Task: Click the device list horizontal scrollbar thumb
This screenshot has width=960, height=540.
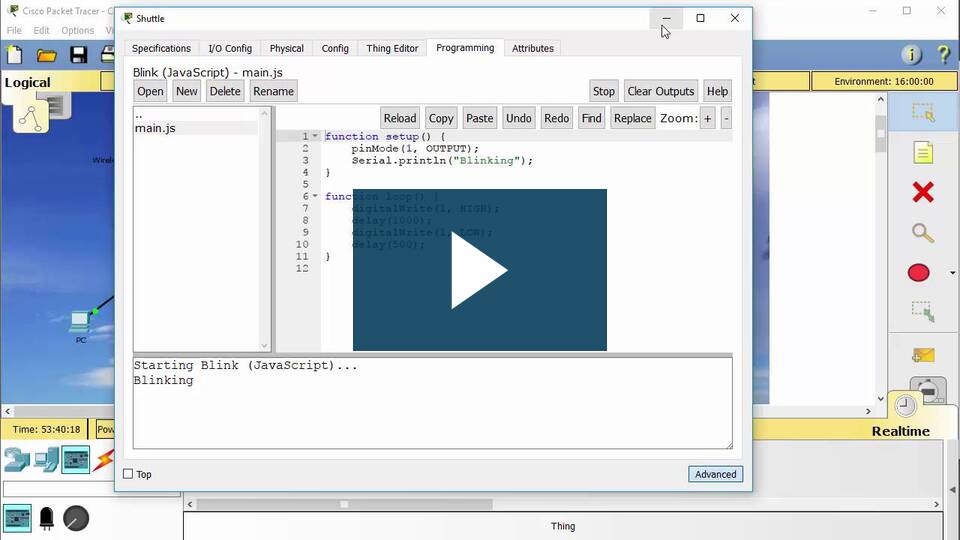Action: coord(344,504)
